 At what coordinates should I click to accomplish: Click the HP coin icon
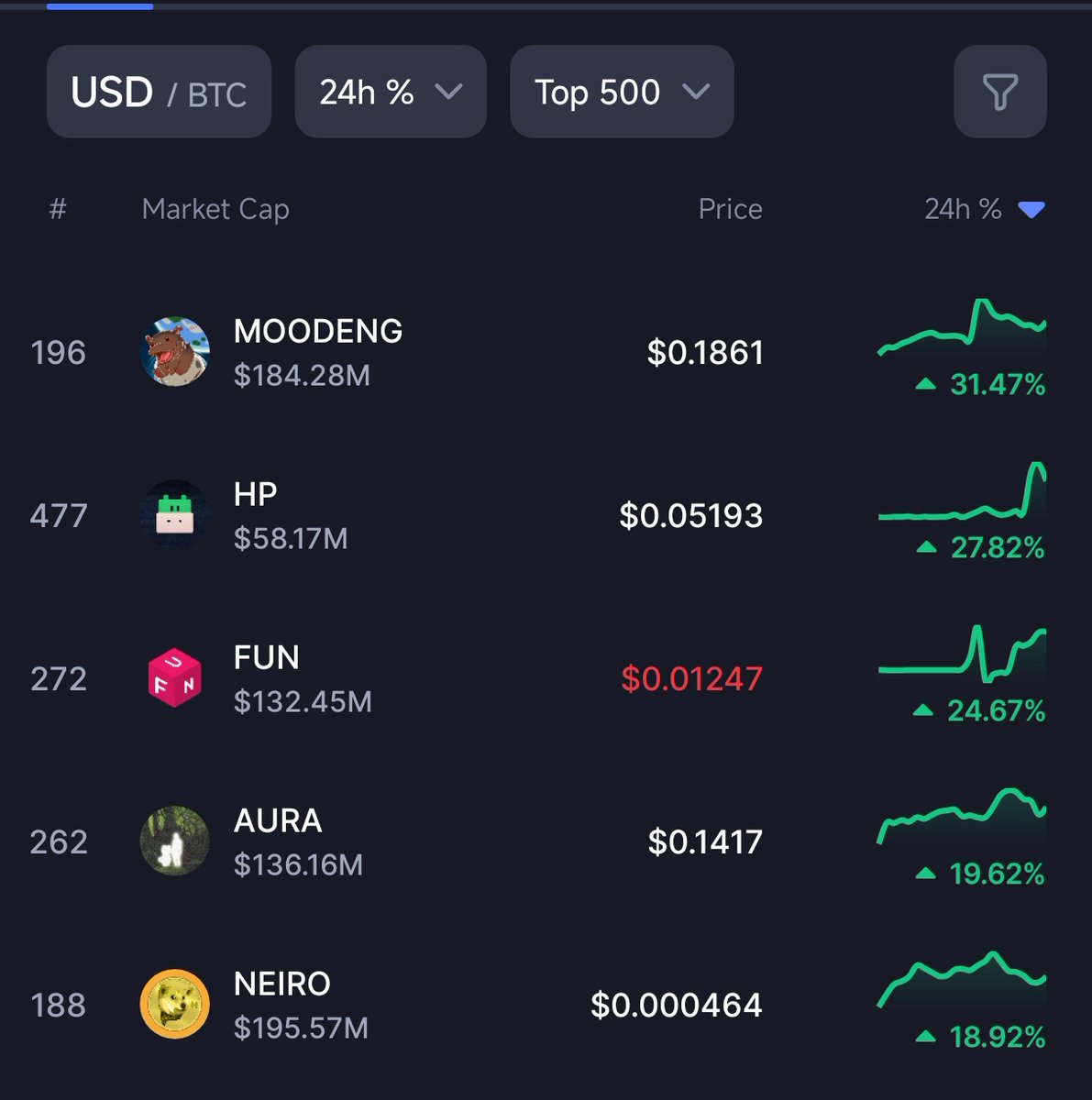[175, 515]
